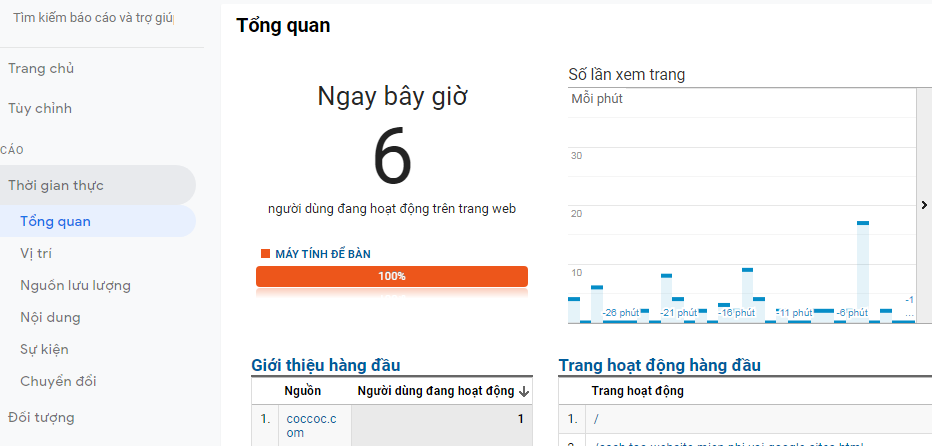
Task: Sort by Người dùng đang hoạt động arrow
Action: point(524,391)
